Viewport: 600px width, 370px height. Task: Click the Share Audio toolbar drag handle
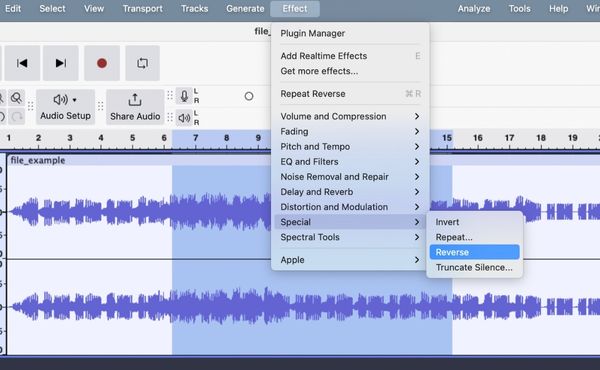[101, 106]
